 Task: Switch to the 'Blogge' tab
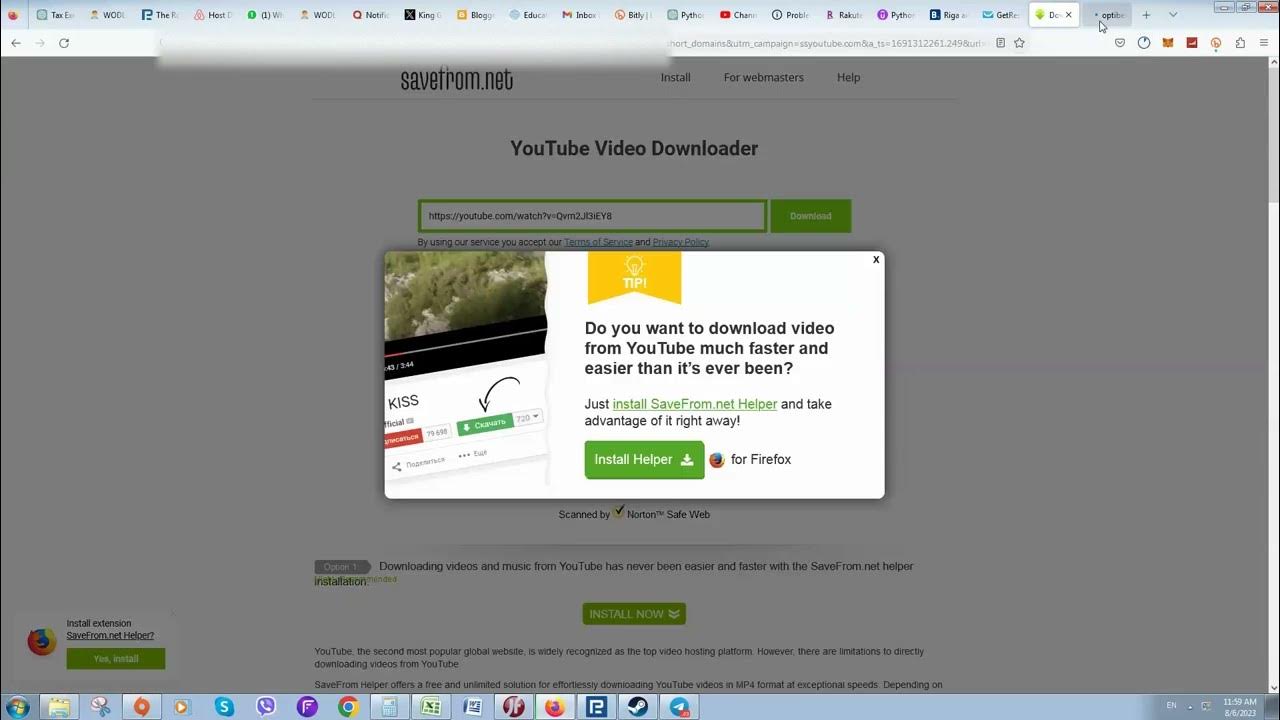point(476,15)
